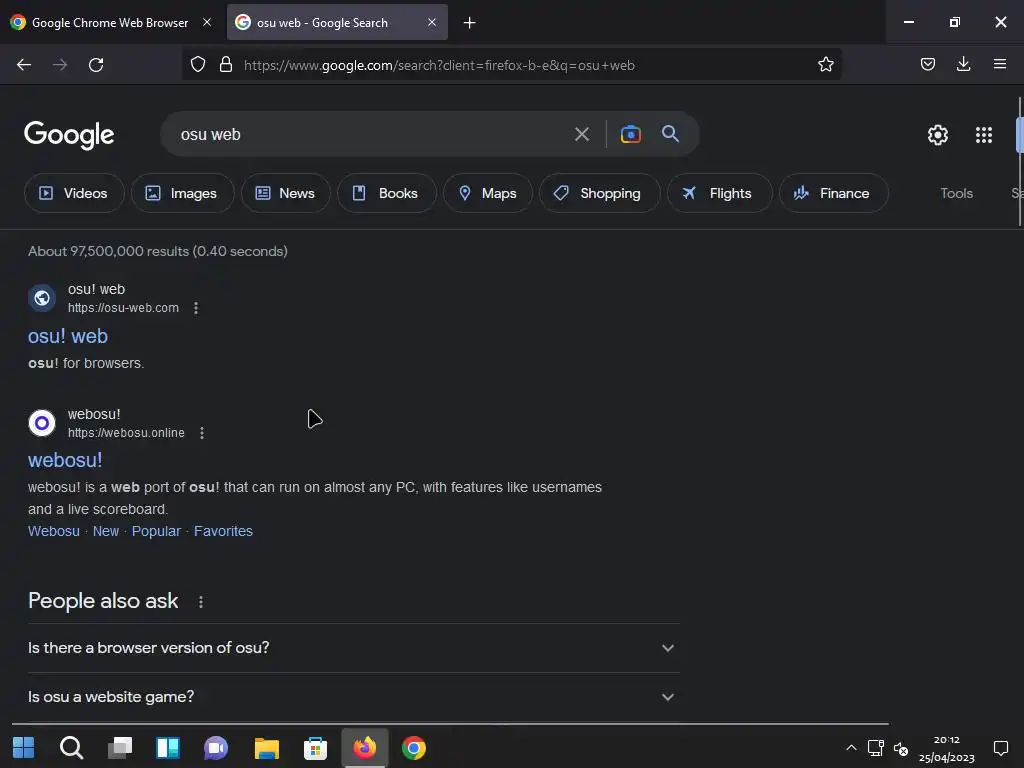Show hidden system tray icons
Viewport: 1024px width, 768px height.
pyautogui.click(x=851, y=748)
